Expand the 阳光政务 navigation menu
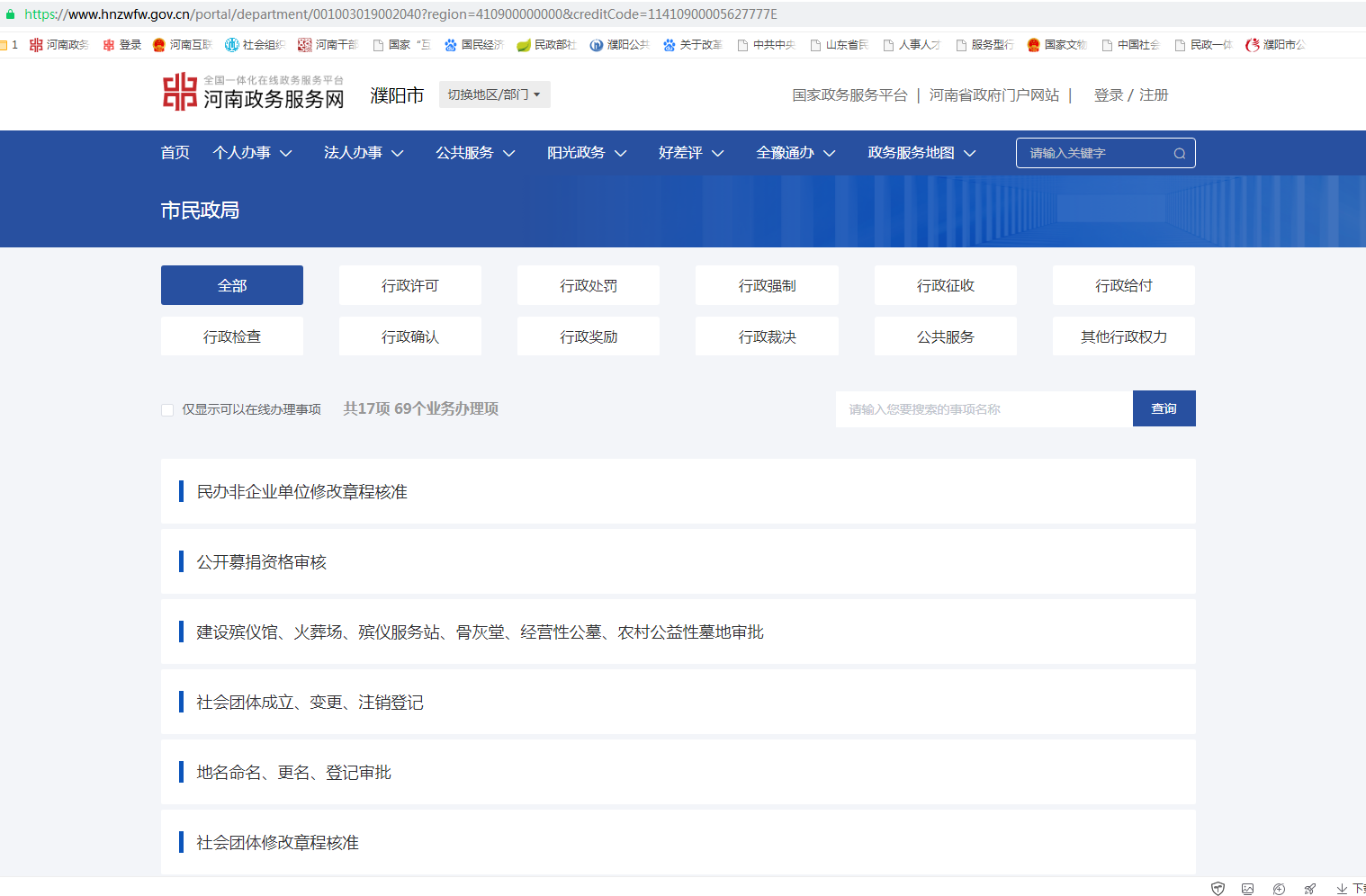 coord(586,153)
